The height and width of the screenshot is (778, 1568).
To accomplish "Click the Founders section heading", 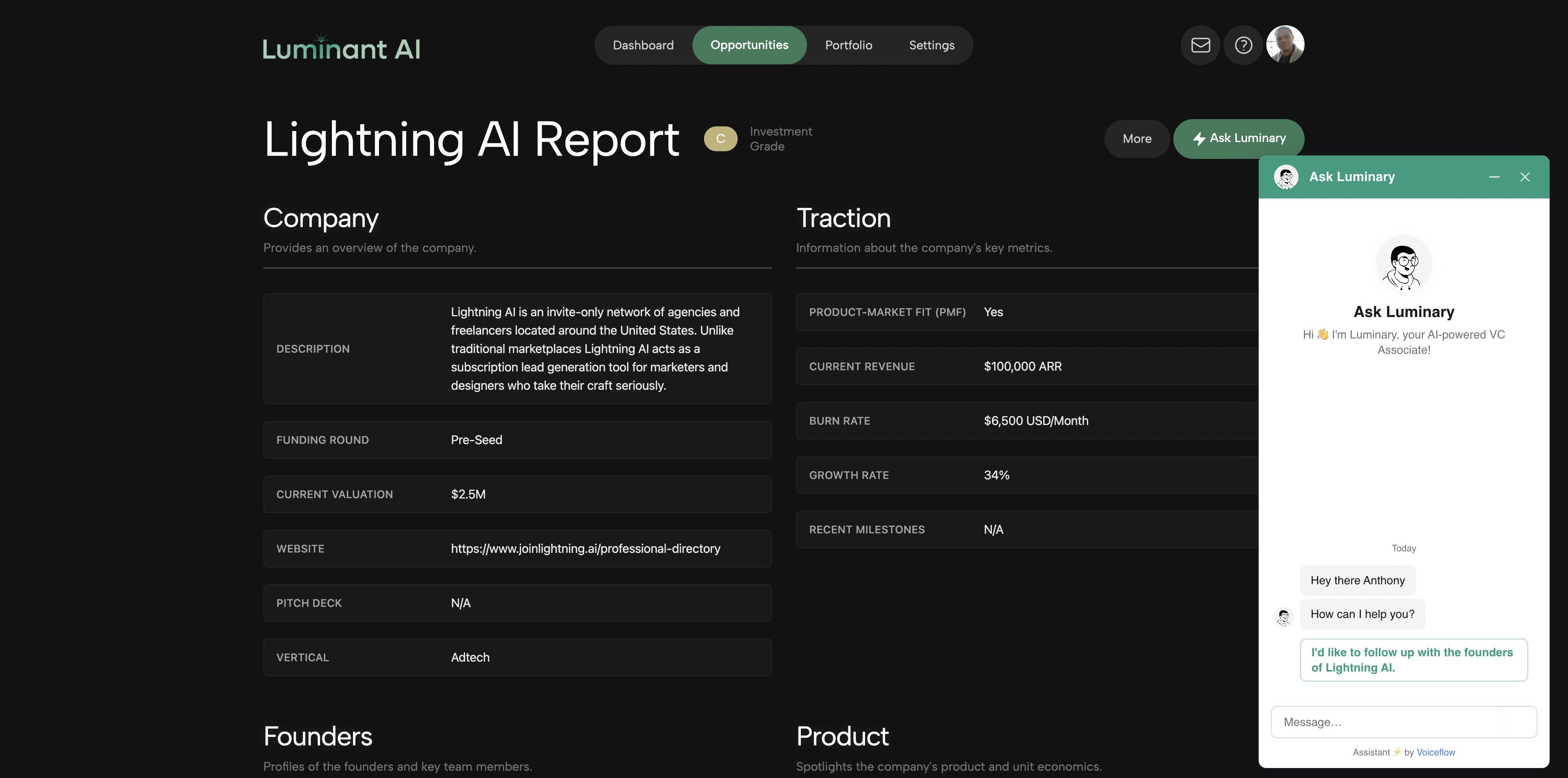I will pyautogui.click(x=318, y=737).
